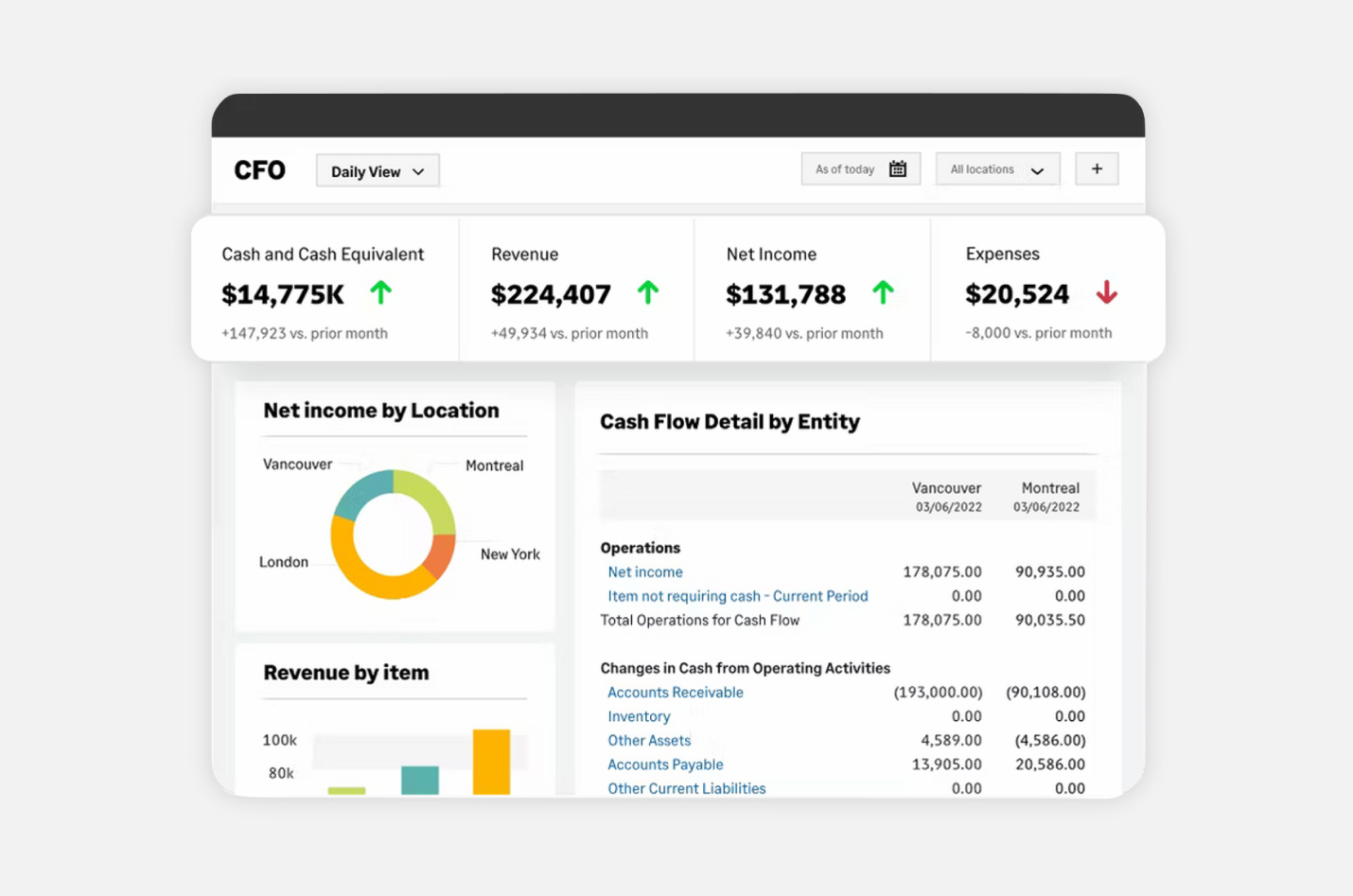The image size is (1353, 896).
Task: Click the tallest yellow bar in Revenue by item
Action: point(493,762)
